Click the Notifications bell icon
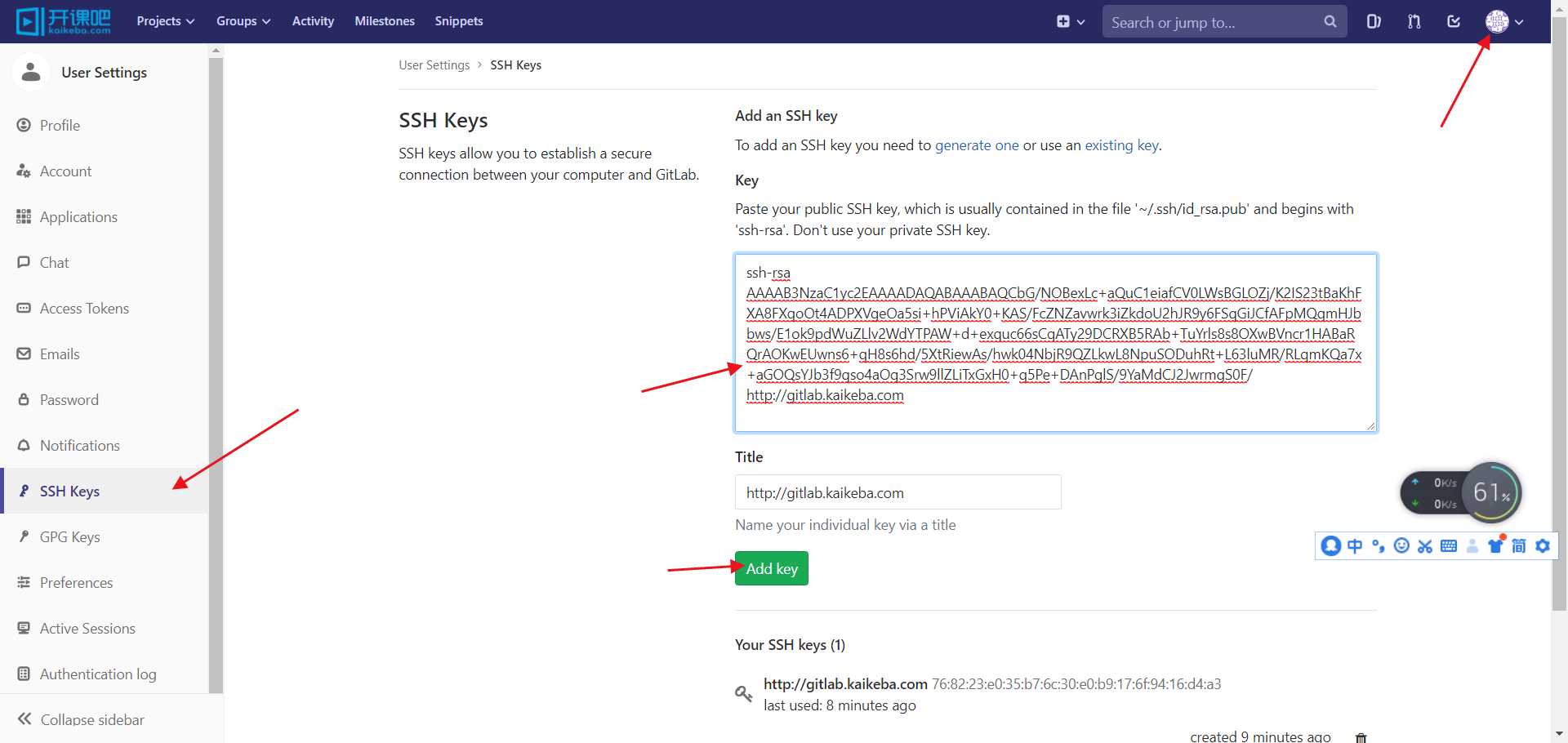The image size is (1568, 743). click(x=24, y=445)
